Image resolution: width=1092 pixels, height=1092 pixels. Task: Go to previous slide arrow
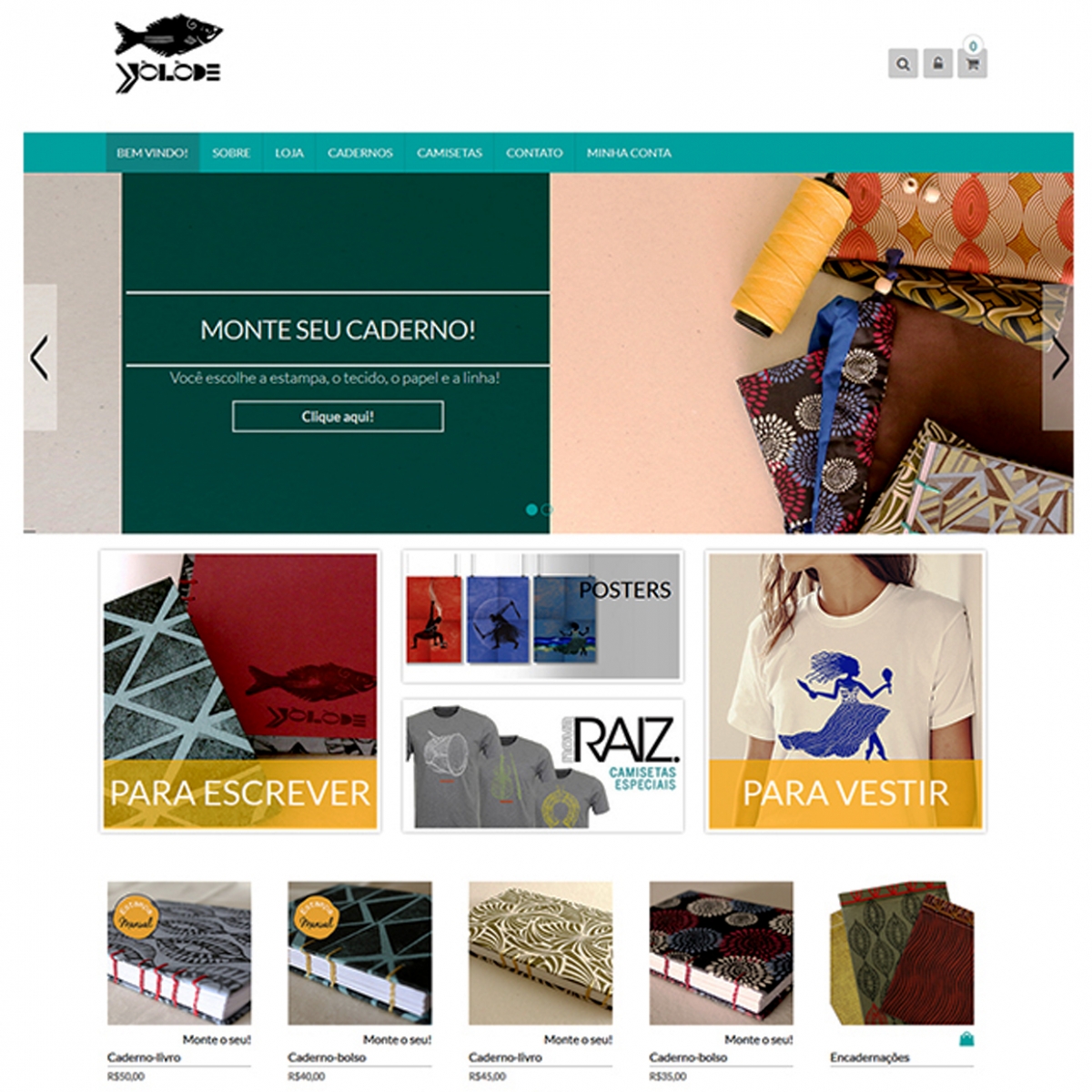[x=39, y=357]
